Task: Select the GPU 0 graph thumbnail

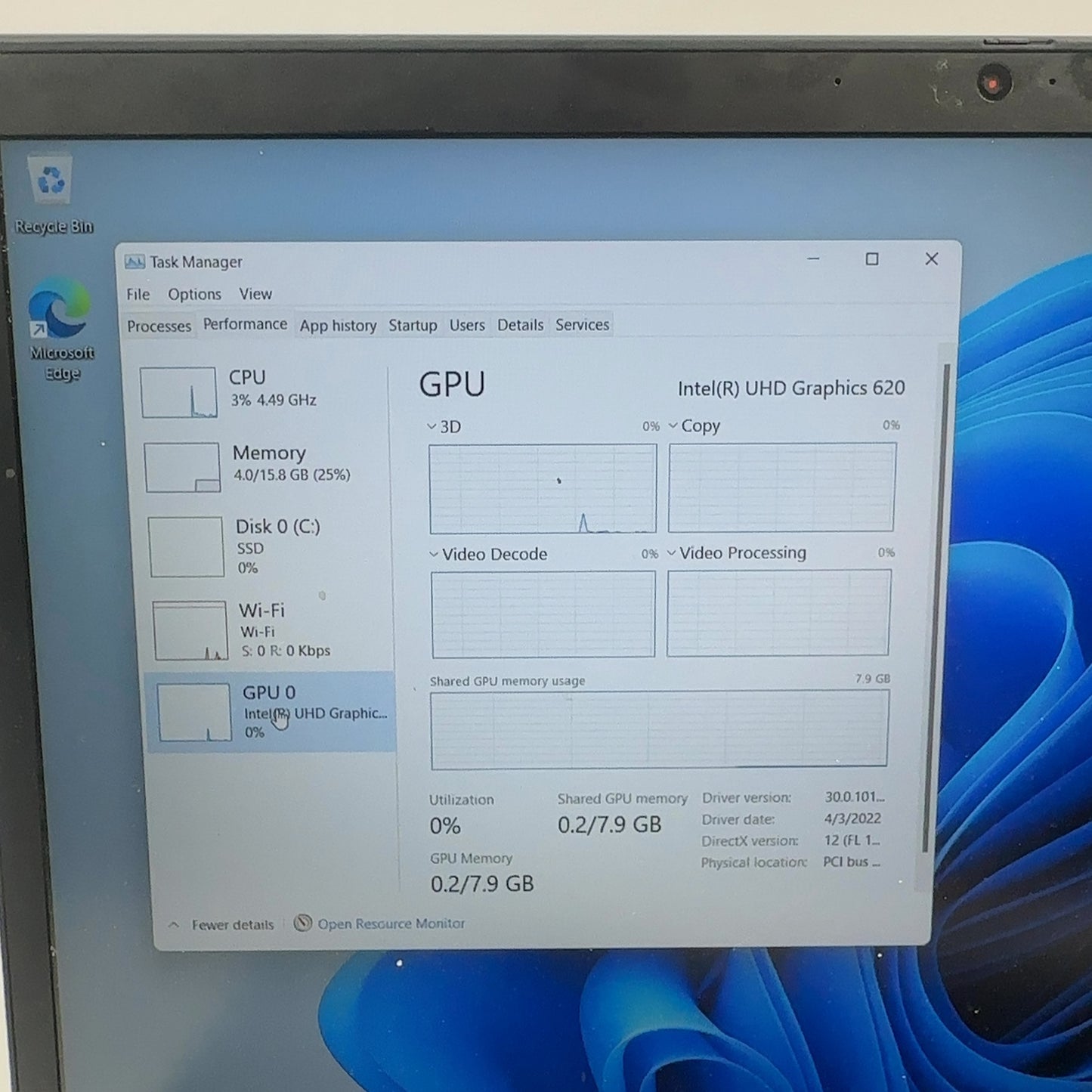Action: pos(194,713)
